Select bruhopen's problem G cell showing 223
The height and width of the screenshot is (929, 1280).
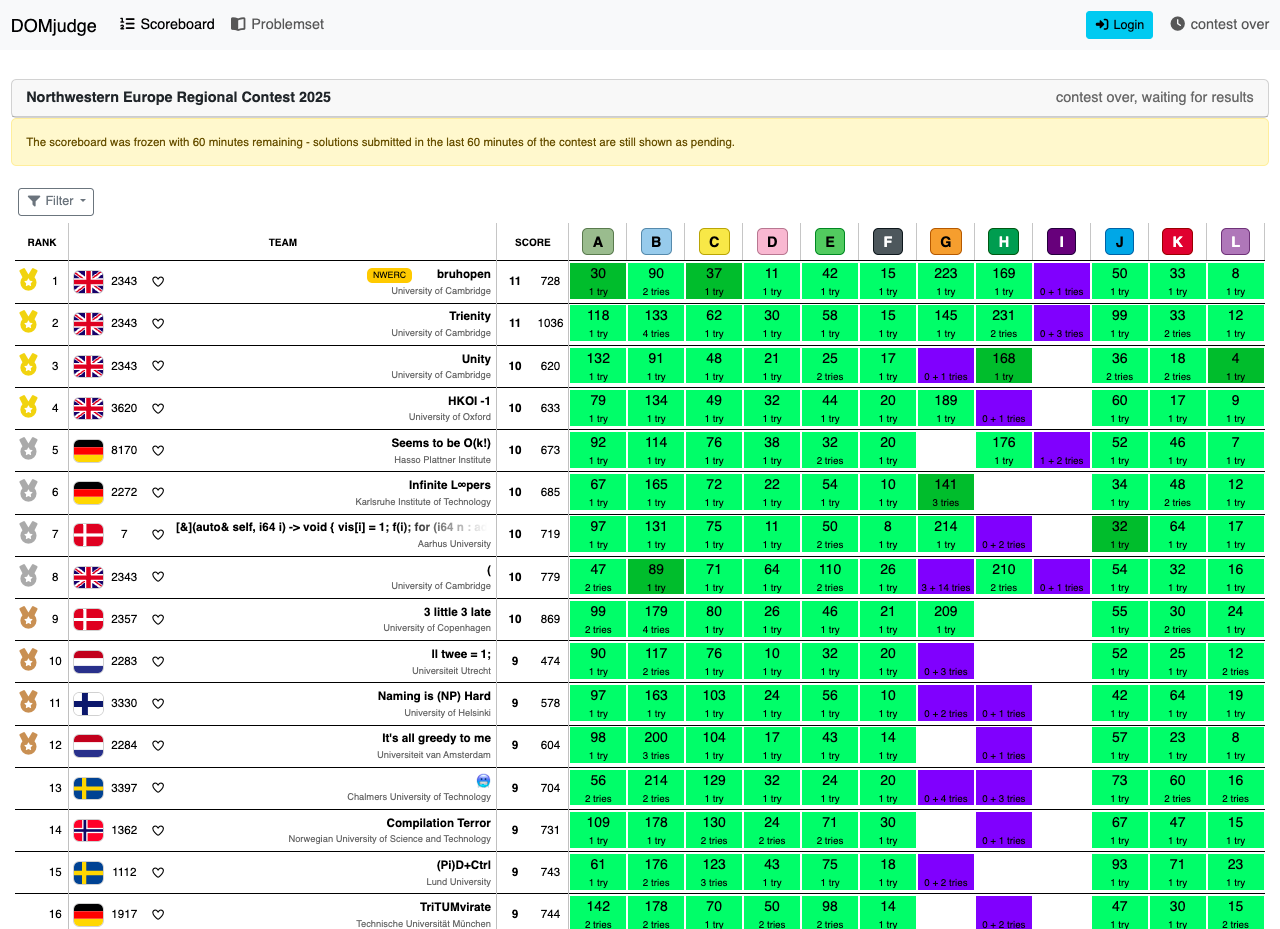pos(946,282)
